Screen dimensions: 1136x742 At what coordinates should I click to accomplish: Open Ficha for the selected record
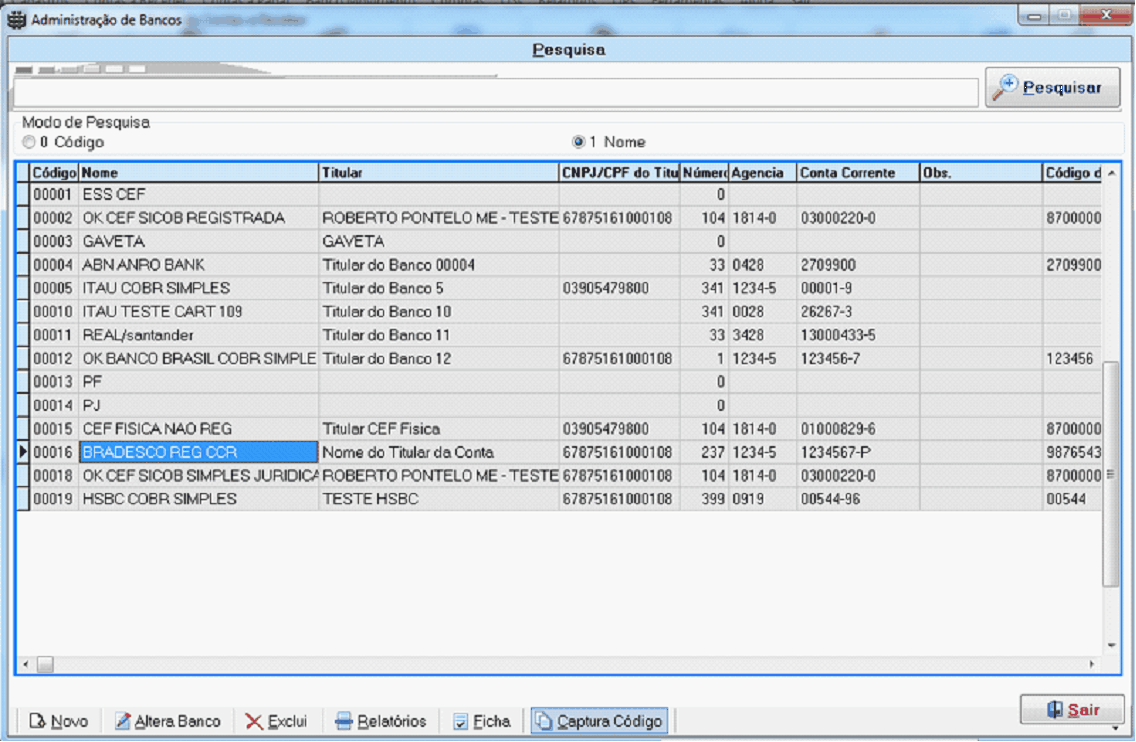pyautogui.click(x=481, y=721)
